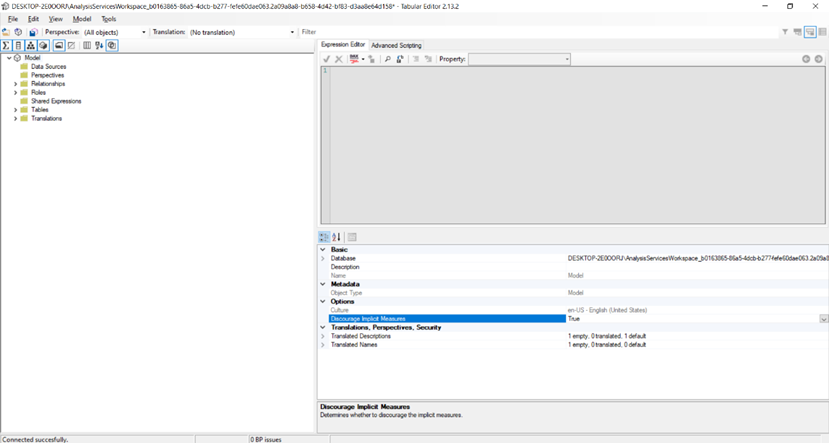This screenshot has width=829, height=443.
Task: Navigate forward arrow in expression editor
Action: (818, 59)
